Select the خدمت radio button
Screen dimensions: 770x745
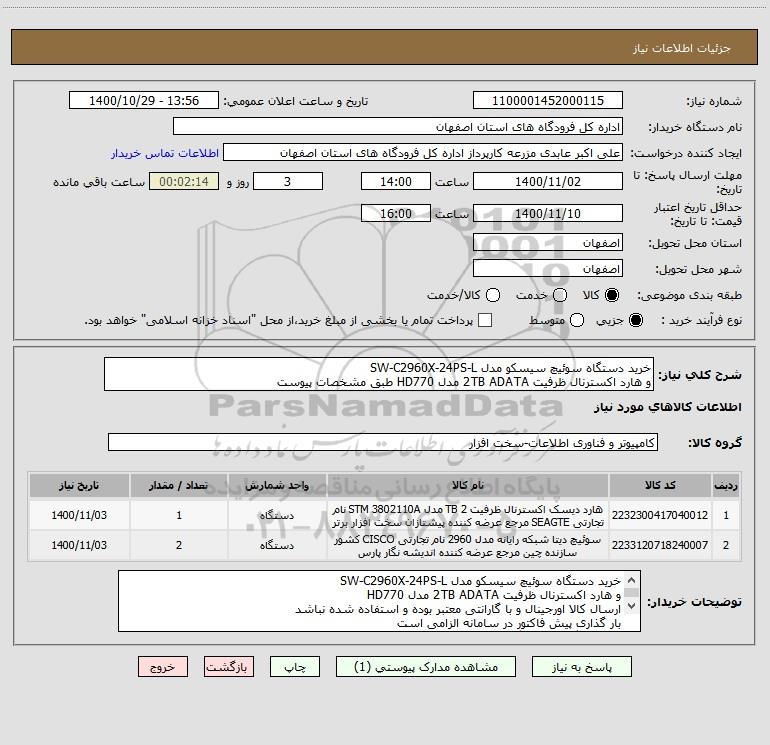coord(560,295)
